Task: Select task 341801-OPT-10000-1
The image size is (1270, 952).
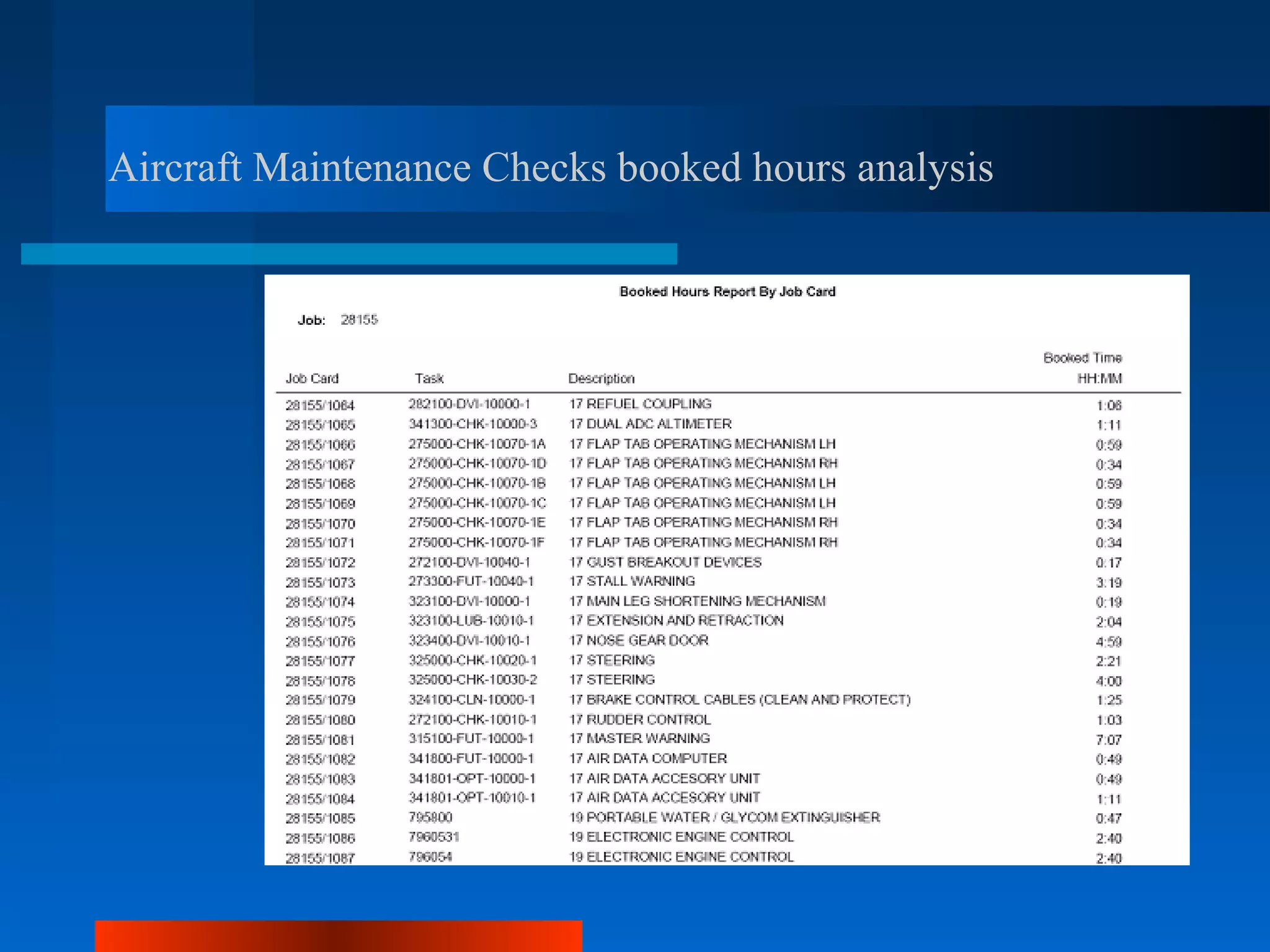Action: point(472,778)
